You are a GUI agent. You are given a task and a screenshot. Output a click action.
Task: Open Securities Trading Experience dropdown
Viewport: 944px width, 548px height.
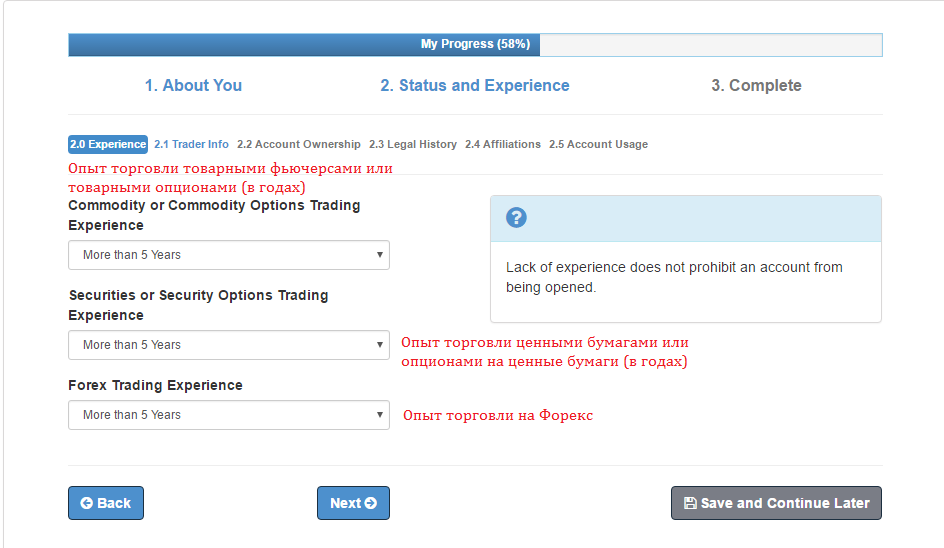tap(228, 345)
